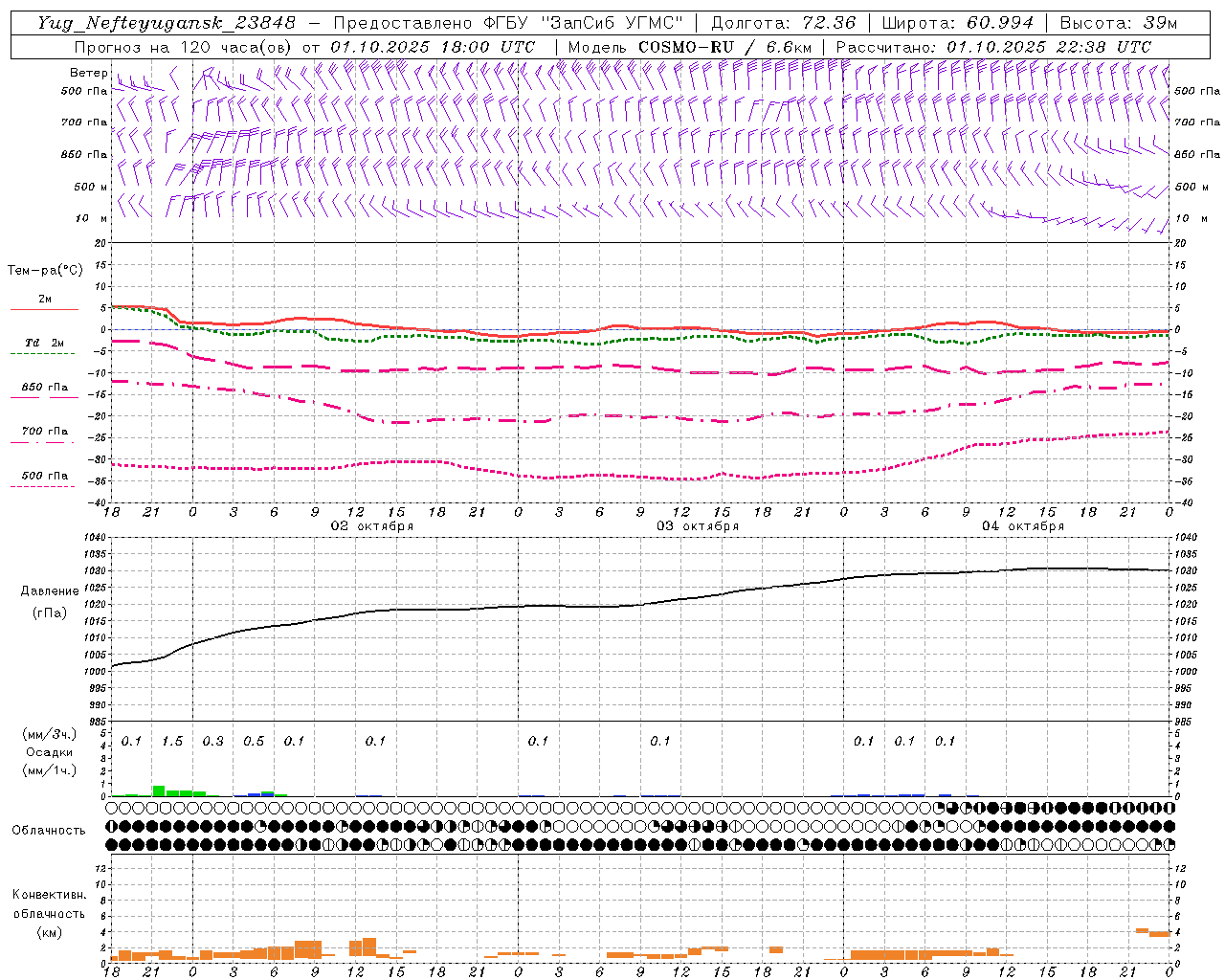Click the 1.5 precipitation total value

click(x=172, y=741)
